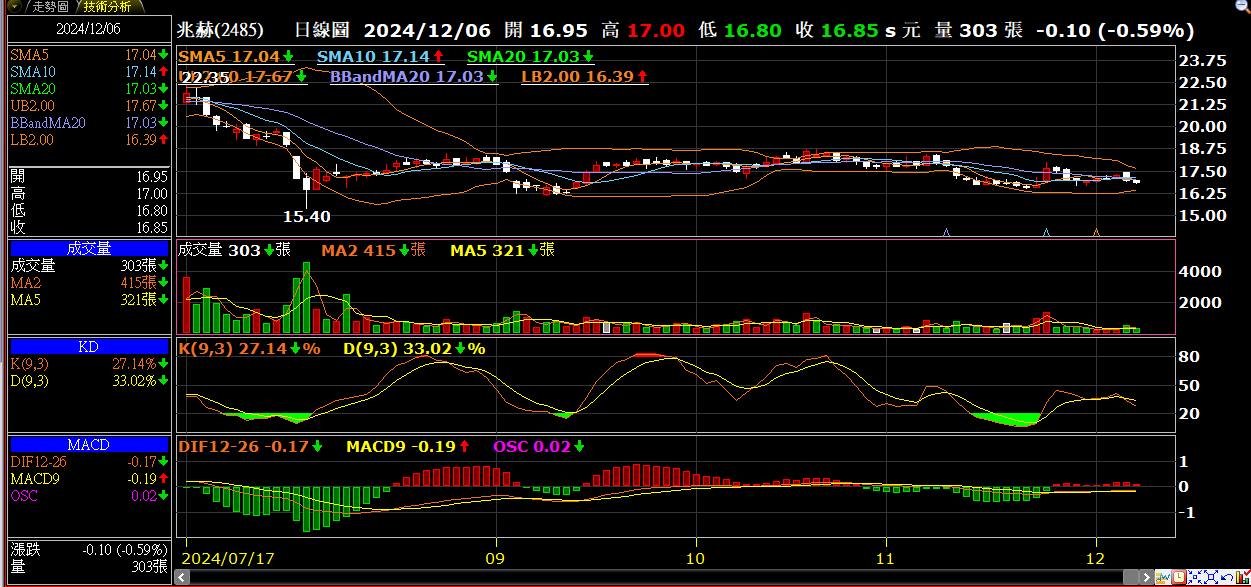Image resolution: width=1251 pixels, height=587 pixels.
Task: Click the SMA20 17.03 chart legend
Action: click(x=531, y=57)
